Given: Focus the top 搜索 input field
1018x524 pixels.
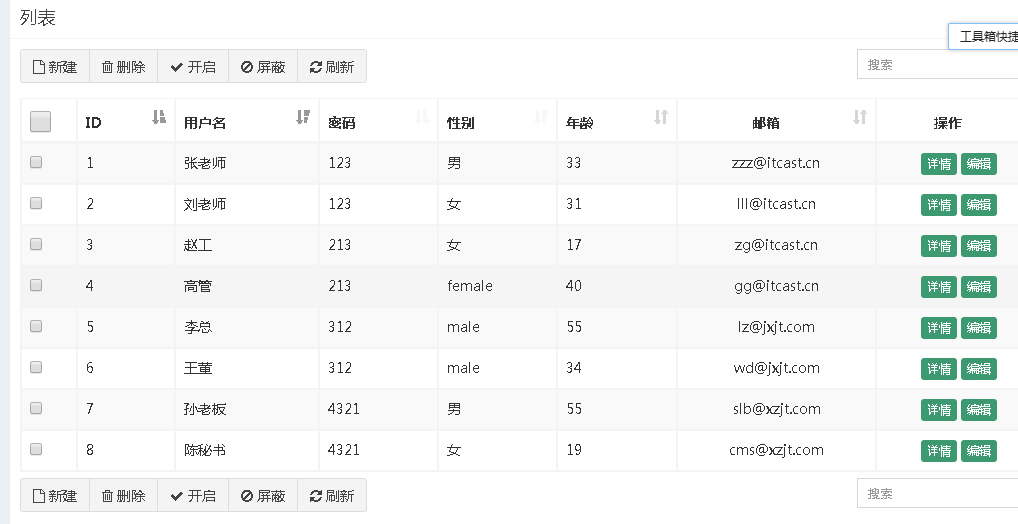Looking at the screenshot, I should click(x=937, y=64).
